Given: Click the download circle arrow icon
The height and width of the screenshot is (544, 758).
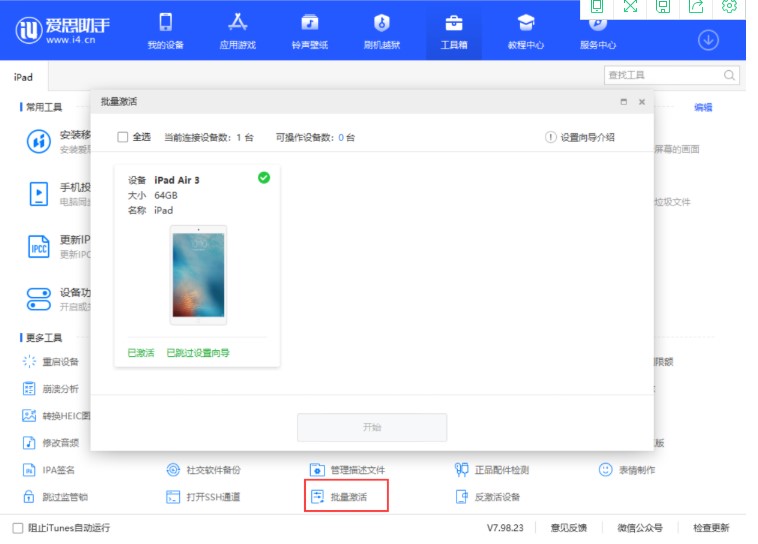Looking at the screenshot, I should [x=708, y=40].
